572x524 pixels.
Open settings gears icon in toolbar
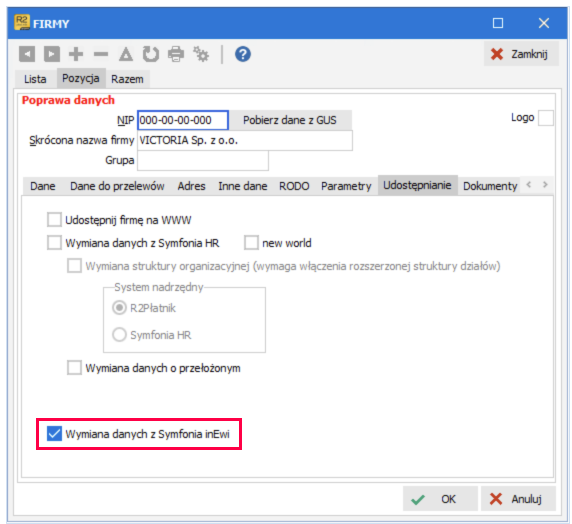(201, 54)
